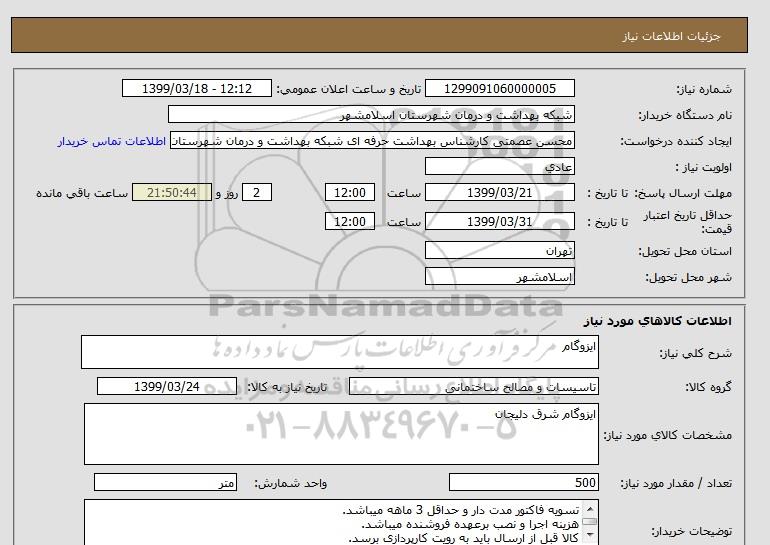Click the buyer notes text area
The height and width of the screenshot is (545, 770).
[x=341, y=522]
